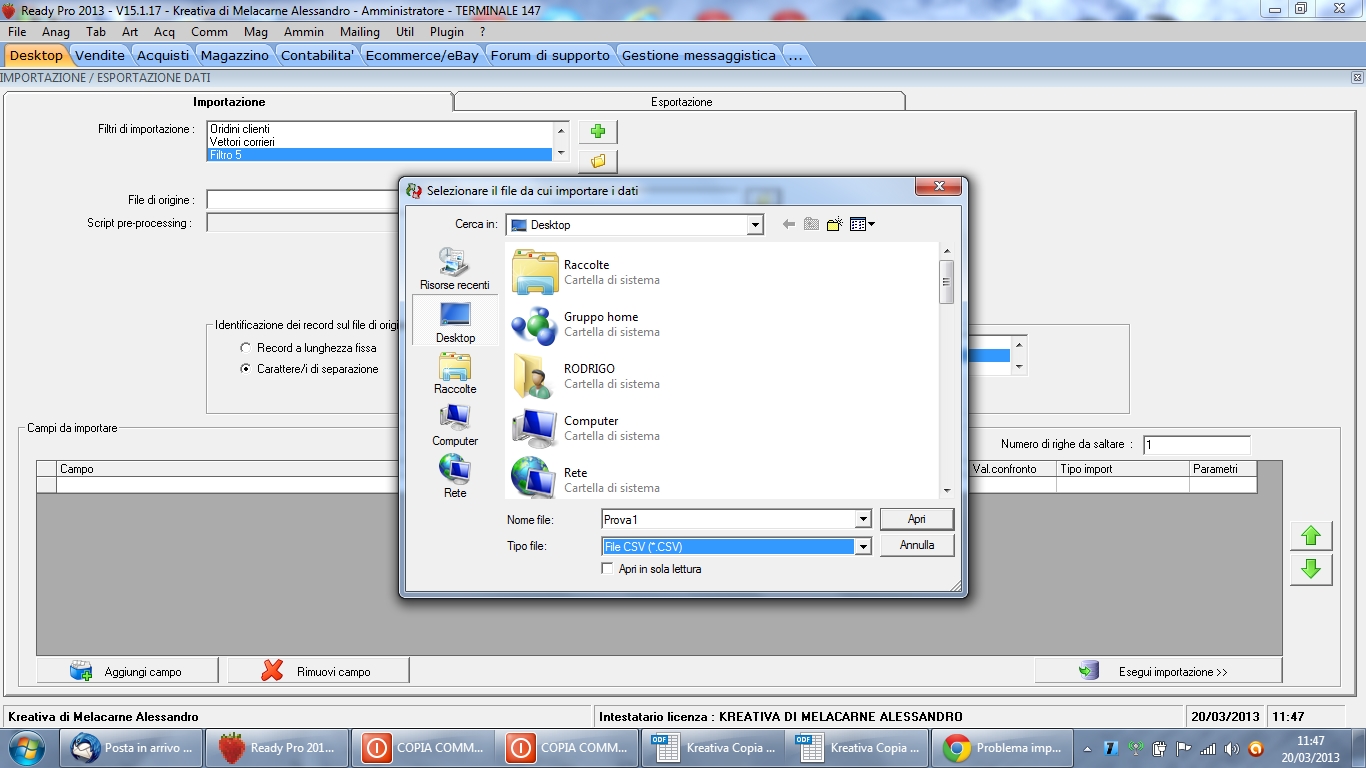This screenshot has height=768, width=1366.
Task: Open the Plugin menu
Action: pyautogui.click(x=447, y=32)
